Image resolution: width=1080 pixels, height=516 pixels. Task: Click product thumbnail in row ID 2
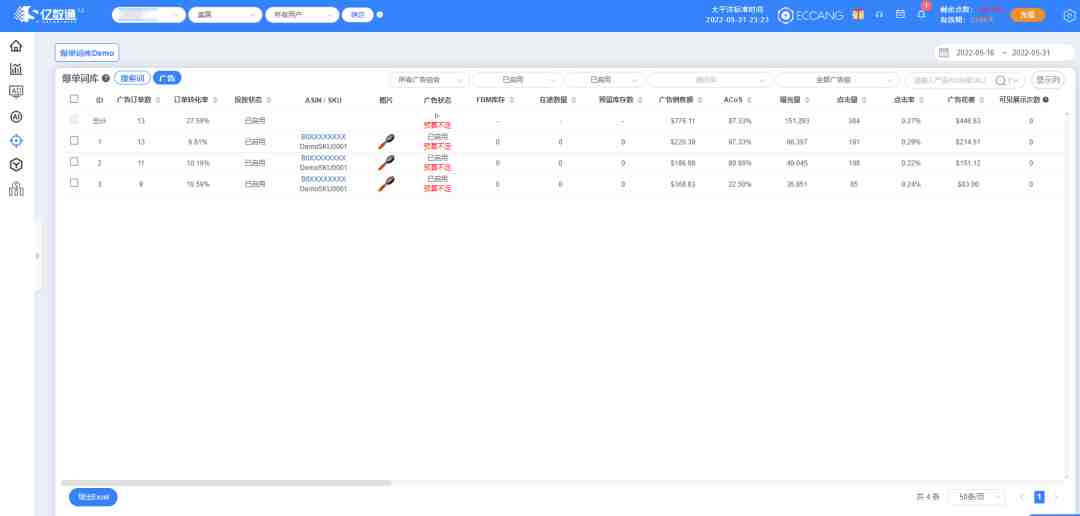386,163
